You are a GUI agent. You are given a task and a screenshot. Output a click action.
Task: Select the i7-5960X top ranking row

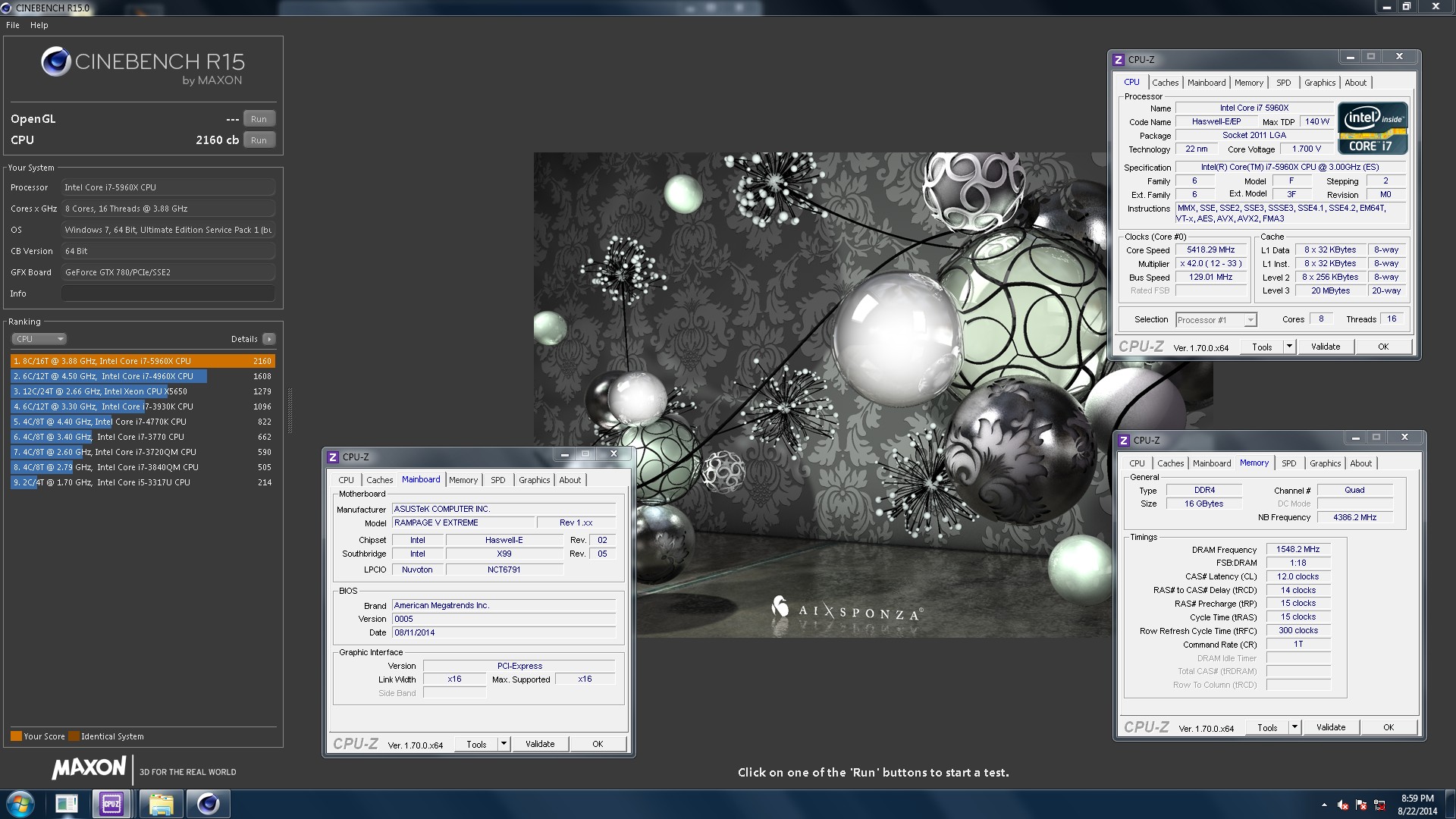[x=143, y=361]
